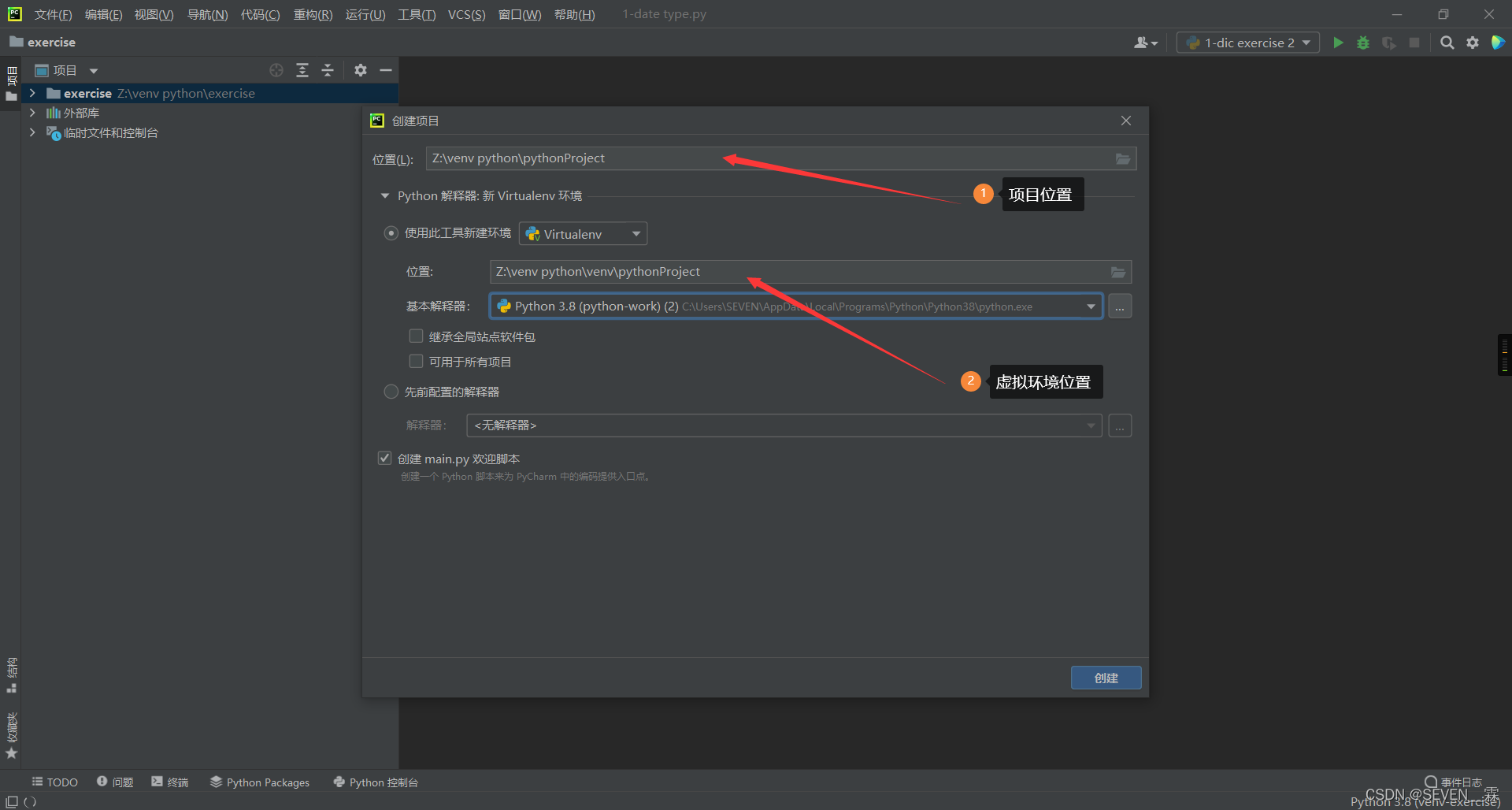Uncheck 创建 main.py 欢迎脚本 checkbox

coord(384,458)
